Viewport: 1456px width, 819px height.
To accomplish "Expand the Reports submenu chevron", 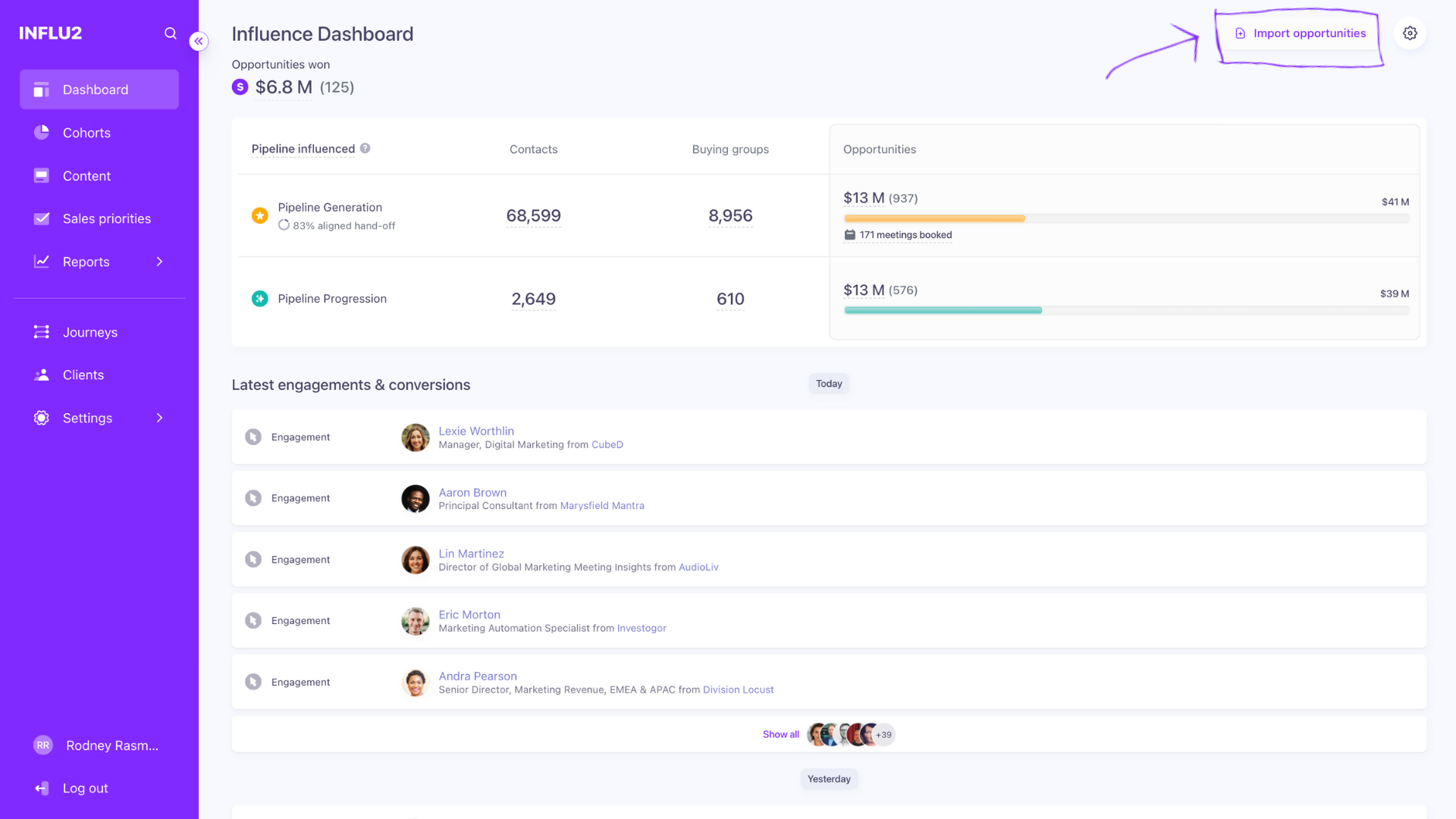I will click(x=159, y=262).
